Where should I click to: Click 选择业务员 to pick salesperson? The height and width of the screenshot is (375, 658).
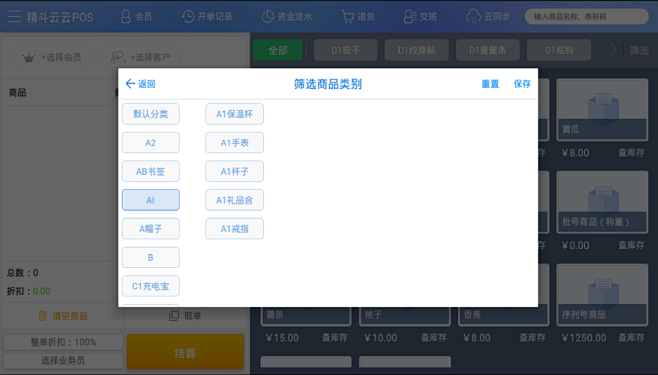pos(63,360)
